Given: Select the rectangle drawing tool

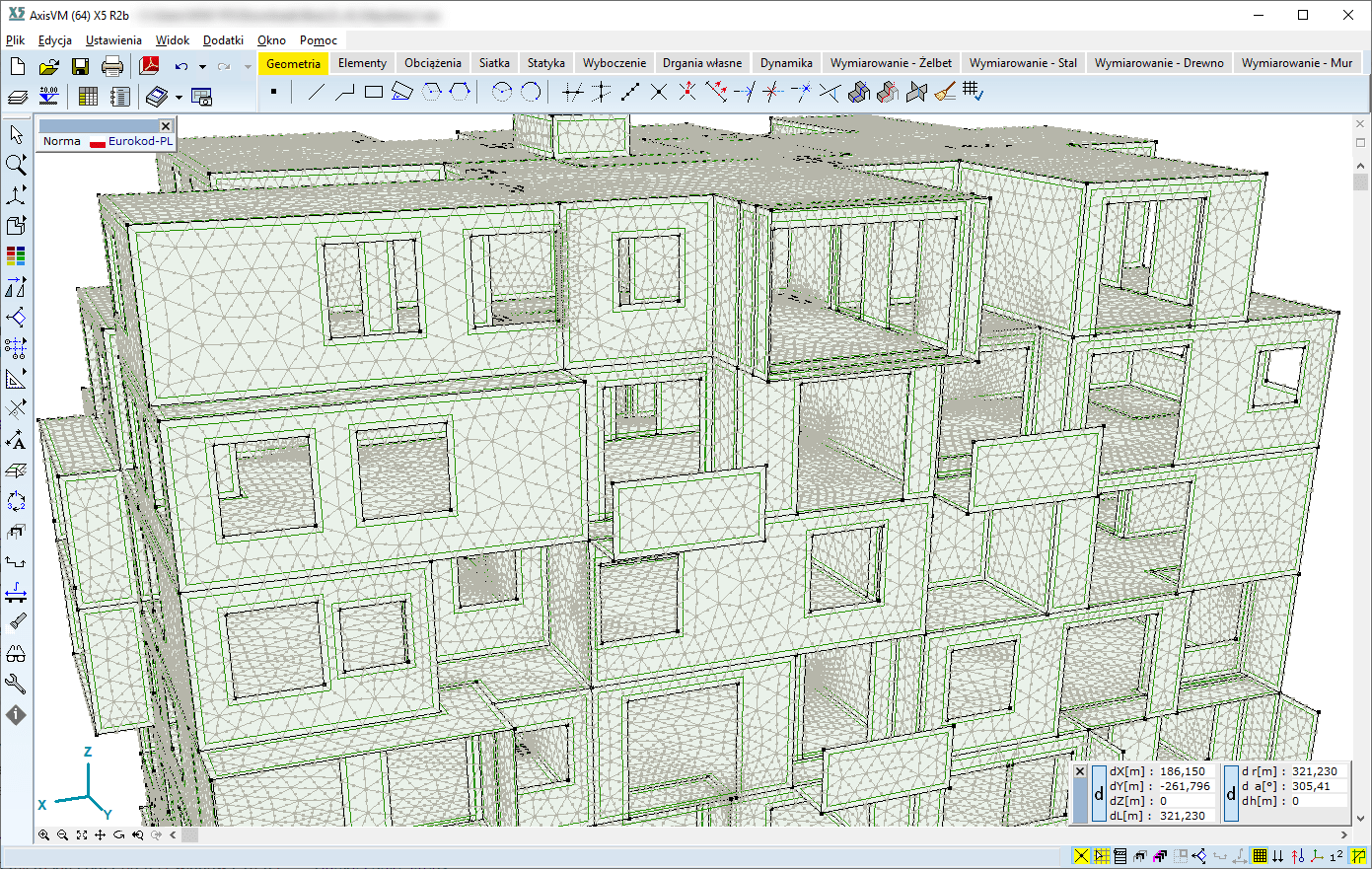Looking at the screenshot, I should 373,93.
